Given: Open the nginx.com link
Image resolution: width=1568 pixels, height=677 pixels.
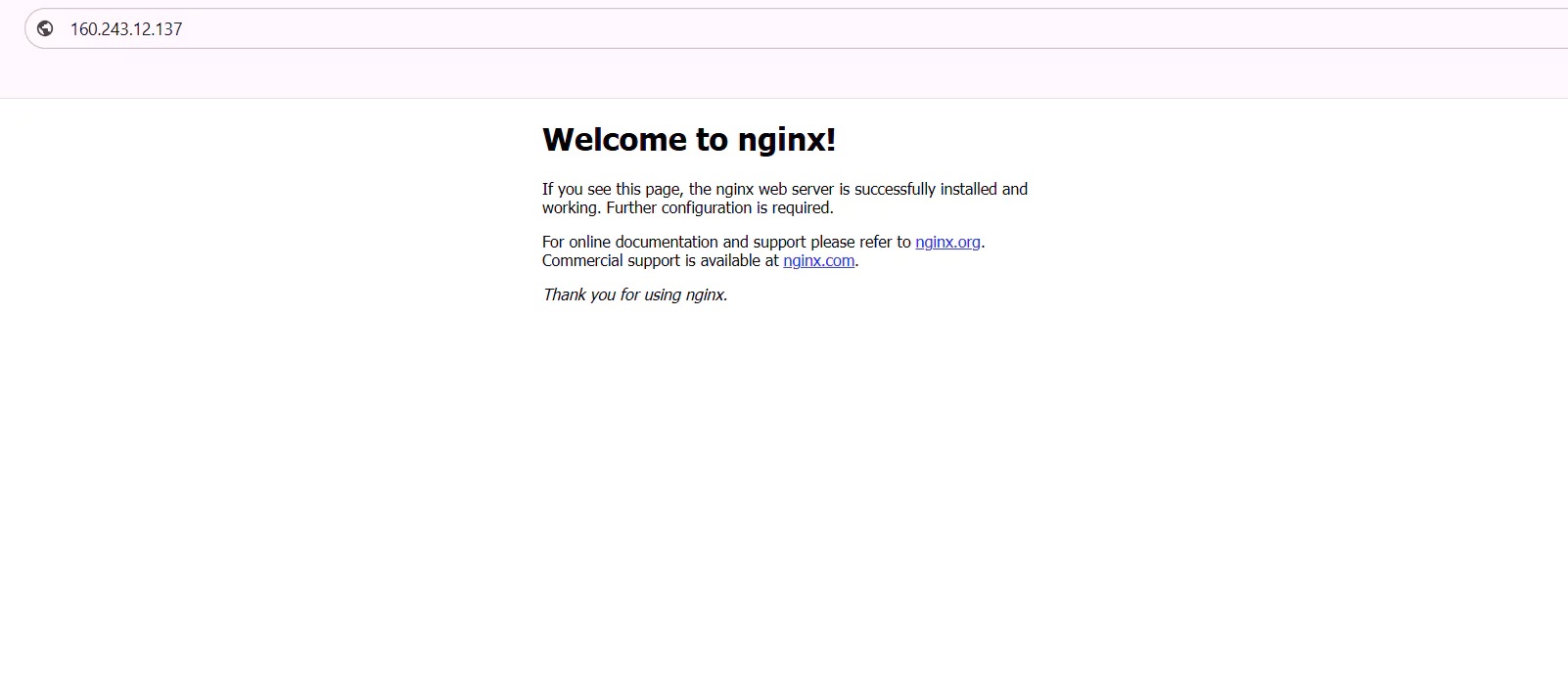Looking at the screenshot, I should point(818,260).
